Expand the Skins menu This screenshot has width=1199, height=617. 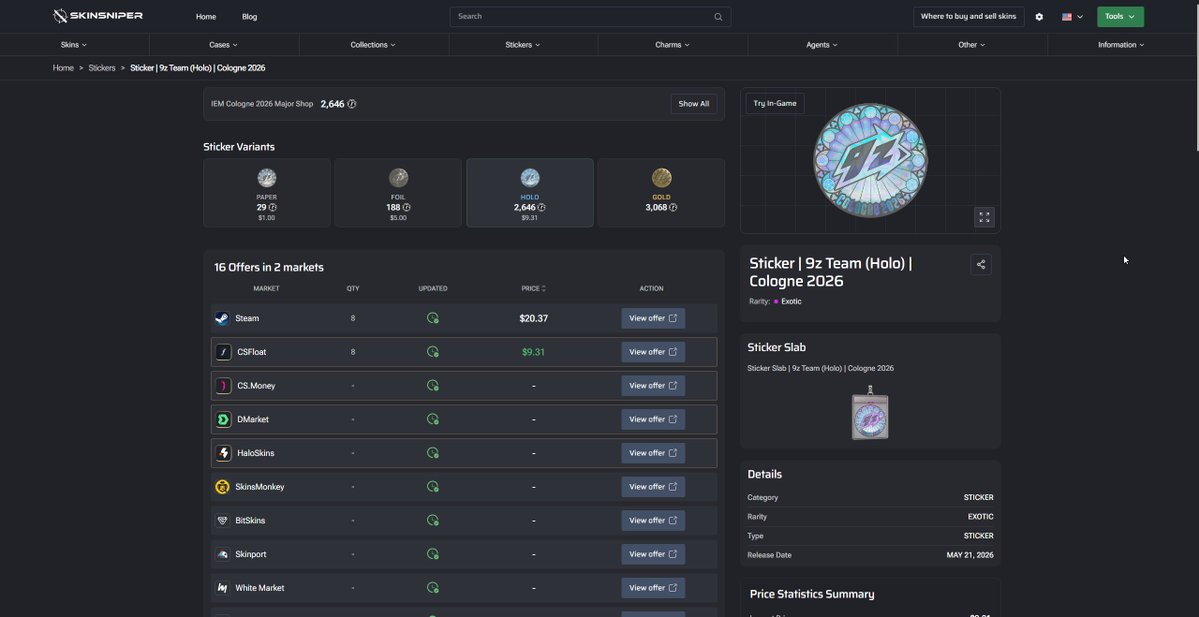click(74, 44)
